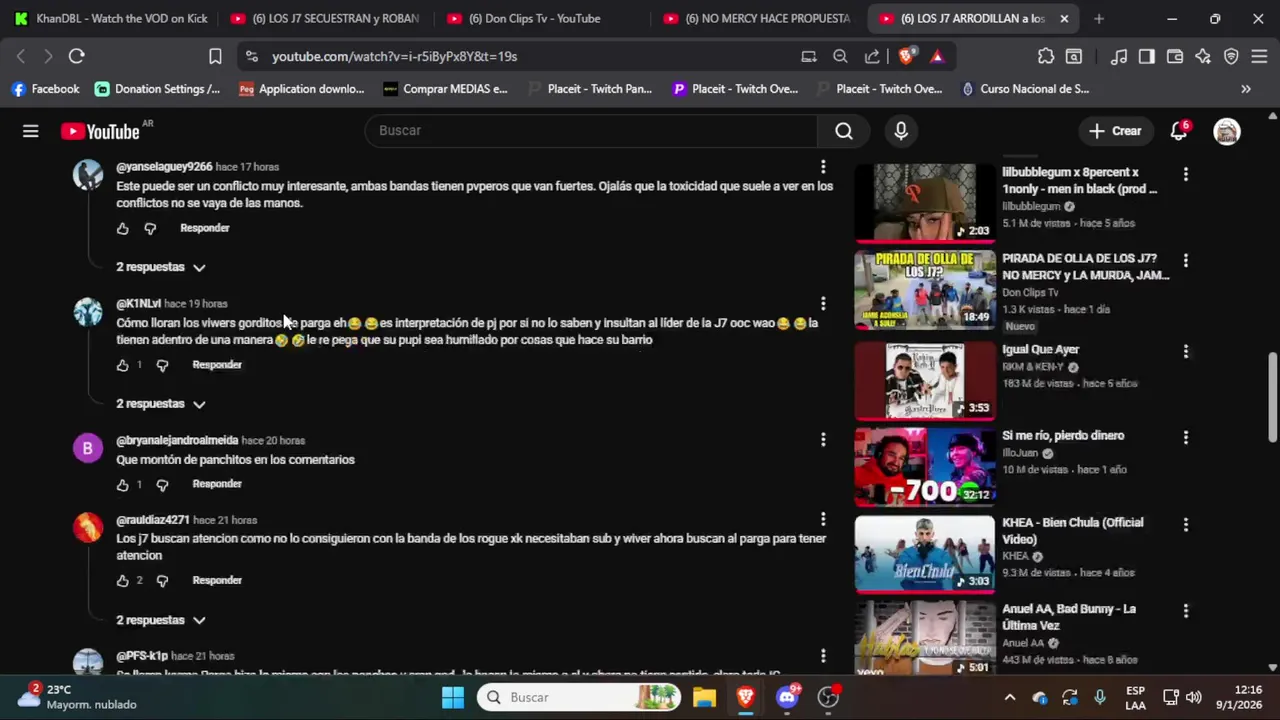Show hidden system tray icons chevron
This screenshot has height=720, width=1280.
[x=1010, y=697]
